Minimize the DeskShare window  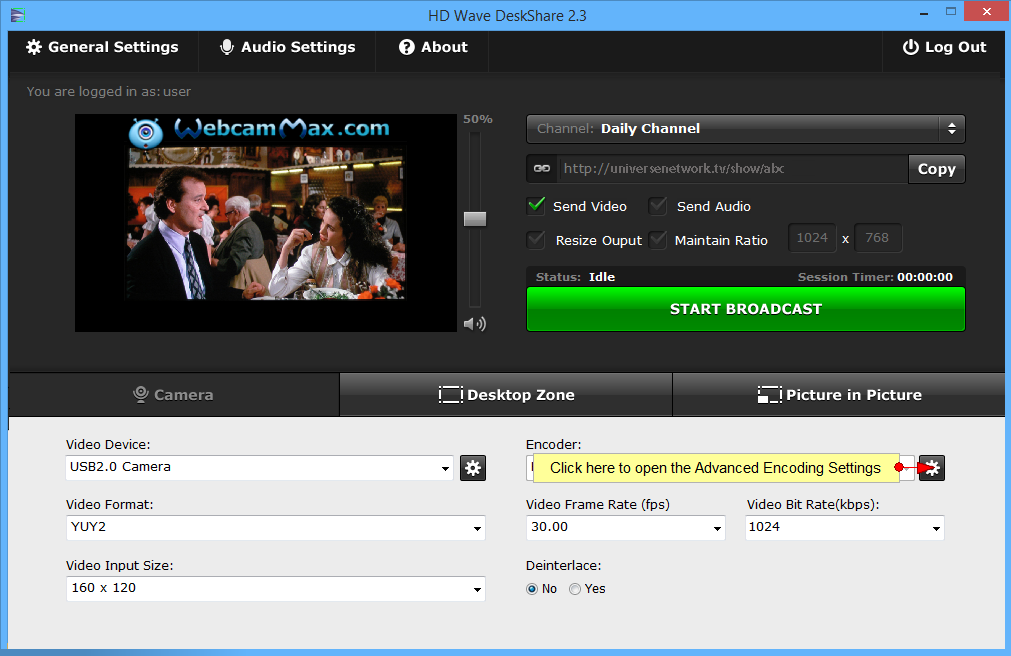tap(924, 13)
